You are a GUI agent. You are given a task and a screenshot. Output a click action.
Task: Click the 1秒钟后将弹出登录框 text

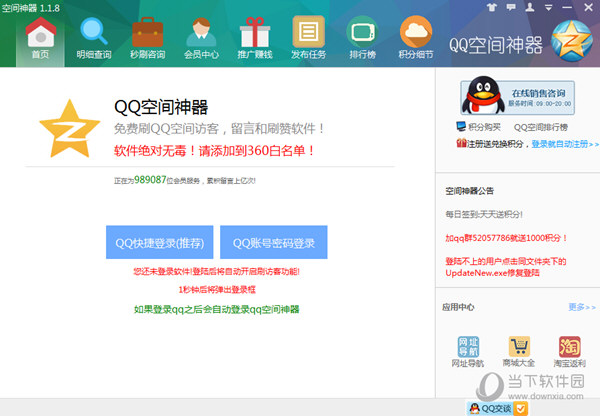click(217, 290)
